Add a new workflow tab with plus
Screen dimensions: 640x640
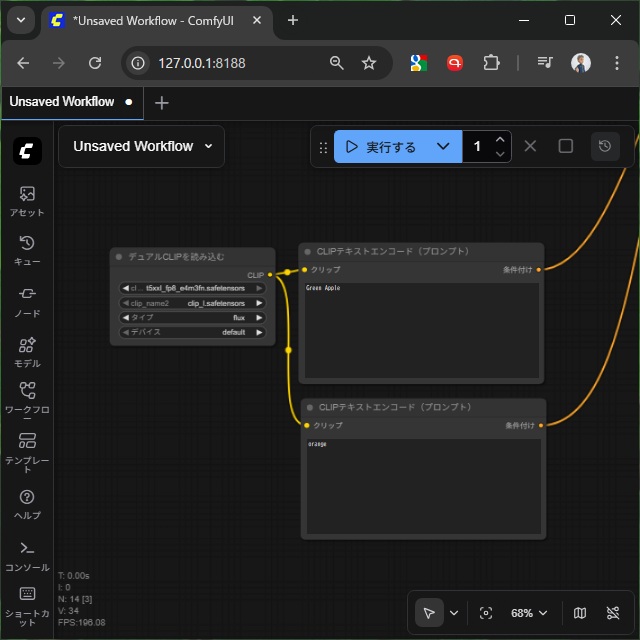pos(162,103)
